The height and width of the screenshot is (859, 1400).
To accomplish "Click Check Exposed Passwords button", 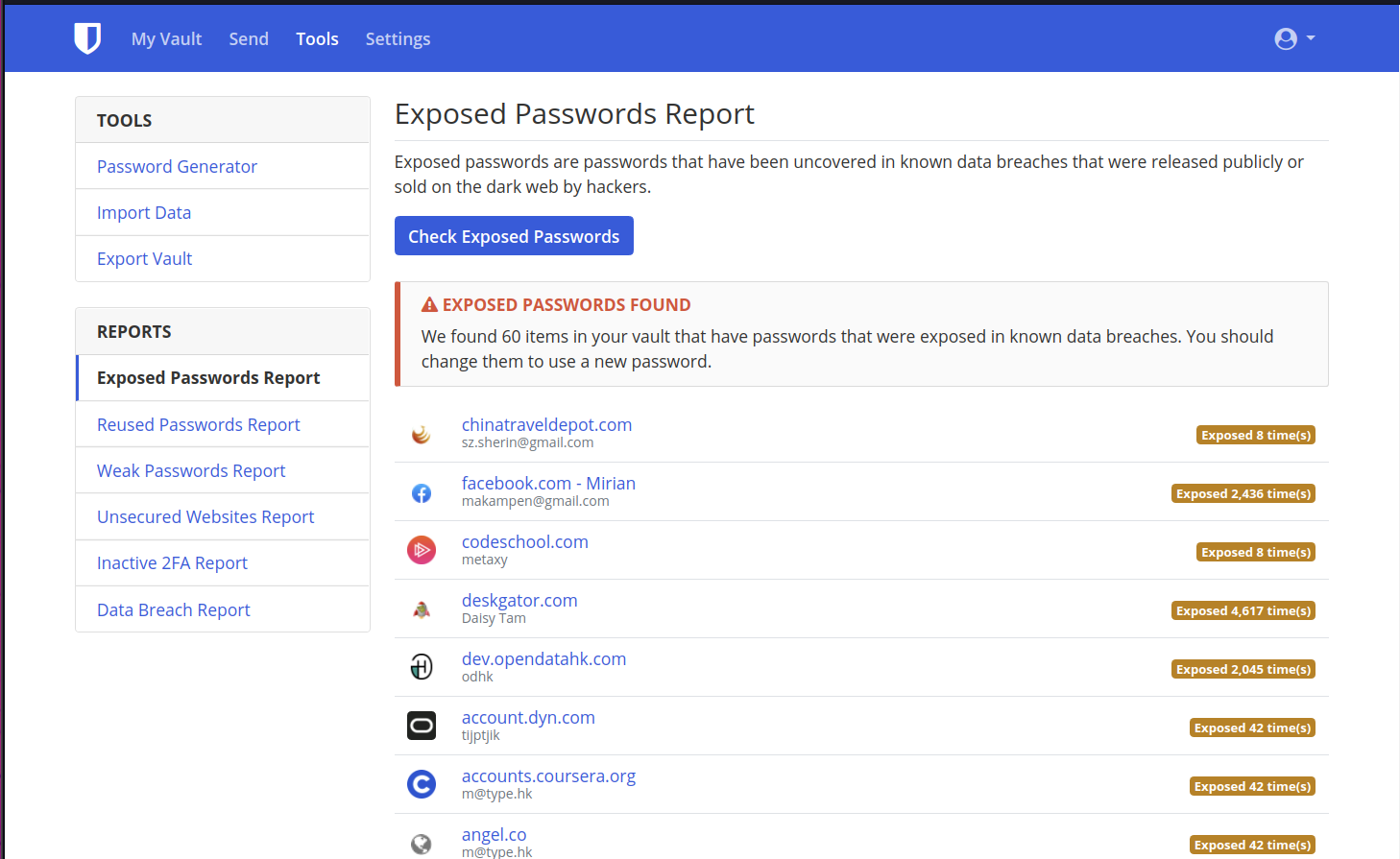I will pyautogui.click(x=514, y=236).
